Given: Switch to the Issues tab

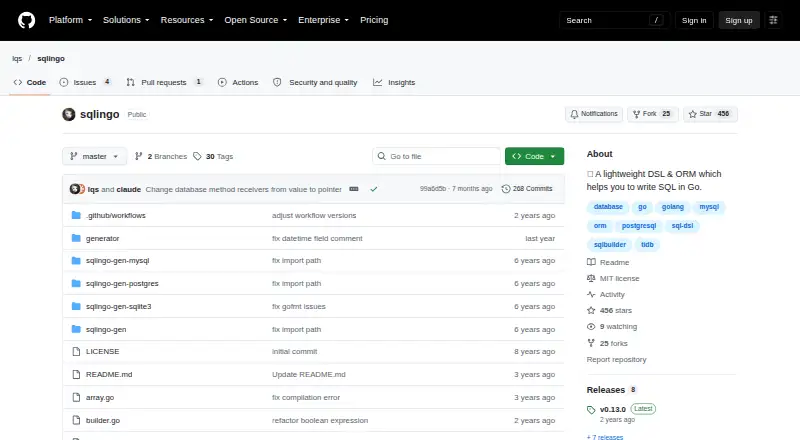Looking at the screenshot, I should 85,82.
